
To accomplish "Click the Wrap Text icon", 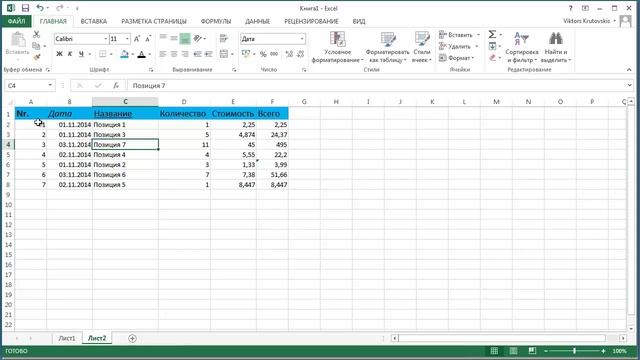I will coord(224,39).
